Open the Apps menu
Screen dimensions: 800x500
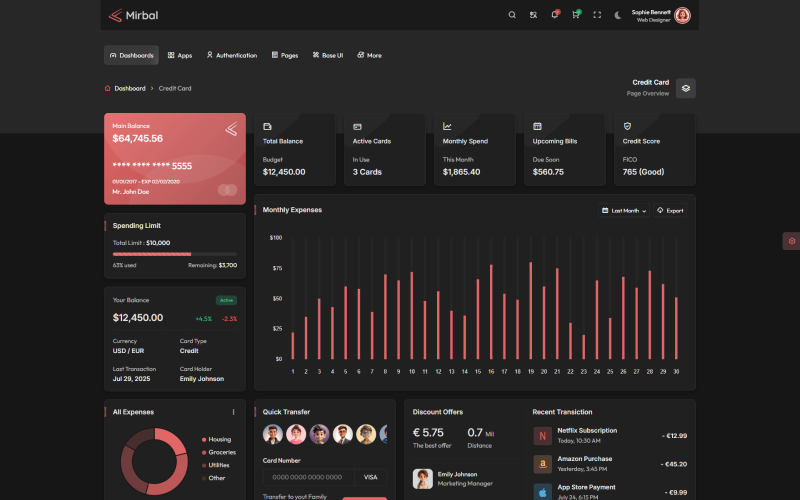(x=180, y=55)
